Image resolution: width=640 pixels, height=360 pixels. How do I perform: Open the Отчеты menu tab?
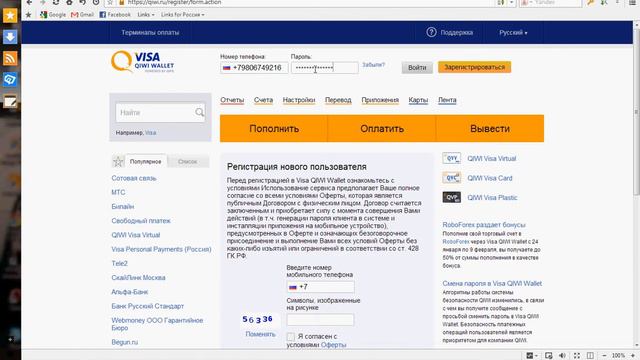pyautogui.click(x=232, y=100)
